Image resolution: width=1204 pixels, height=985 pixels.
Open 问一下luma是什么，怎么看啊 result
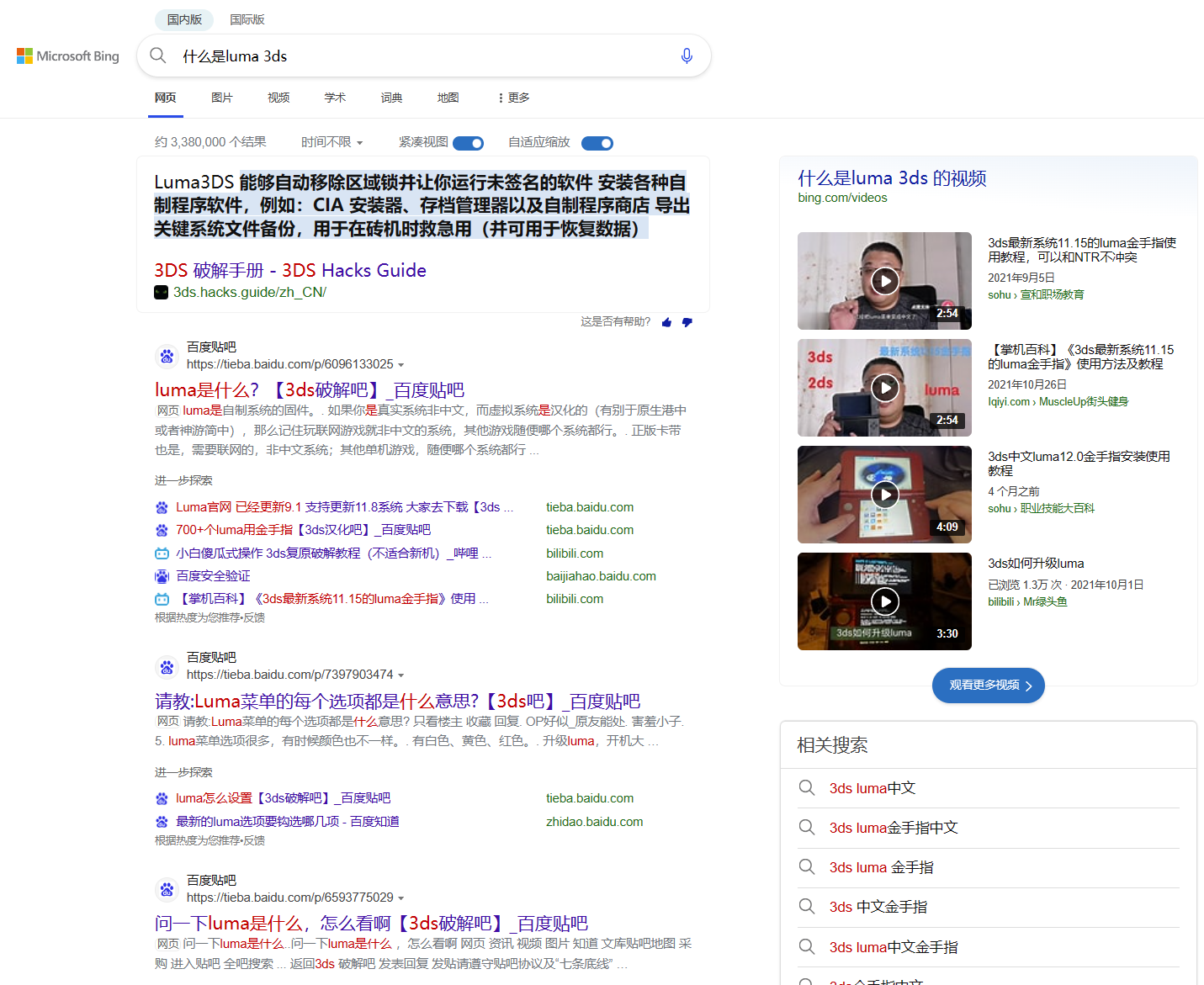(x=372, y=924)
